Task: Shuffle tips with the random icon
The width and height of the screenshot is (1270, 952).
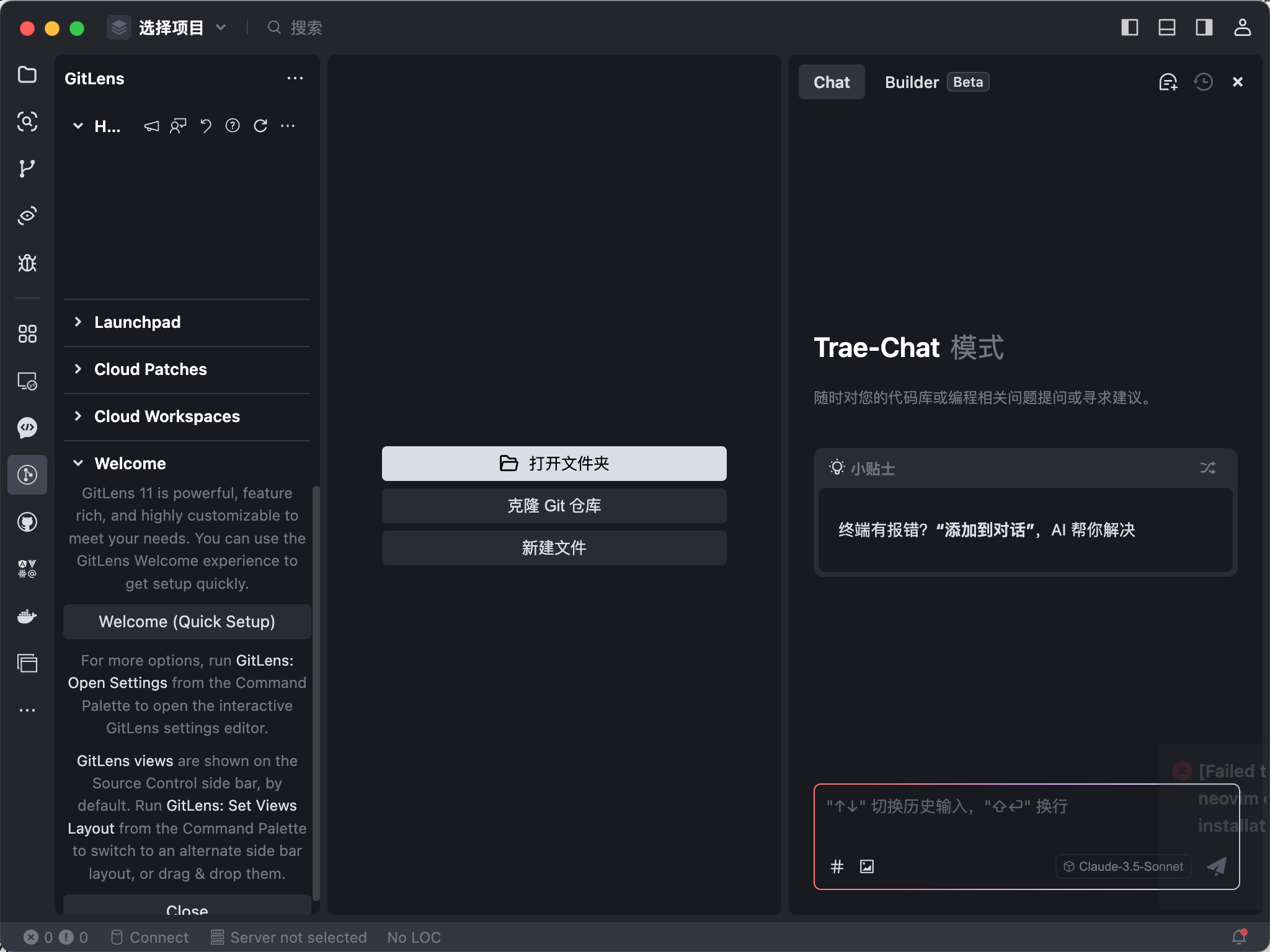Action: point(1207,468)
